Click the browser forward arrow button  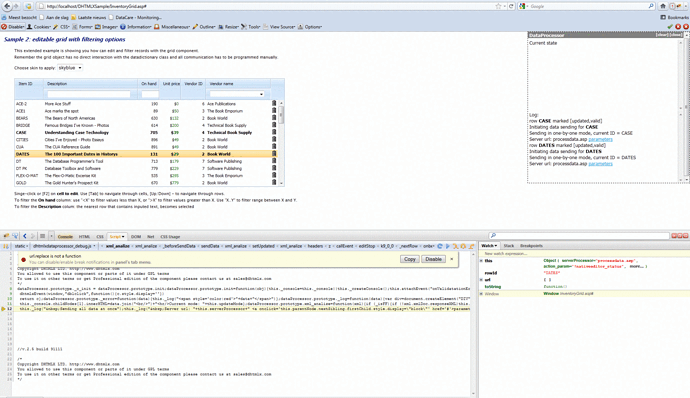(16, 6)
